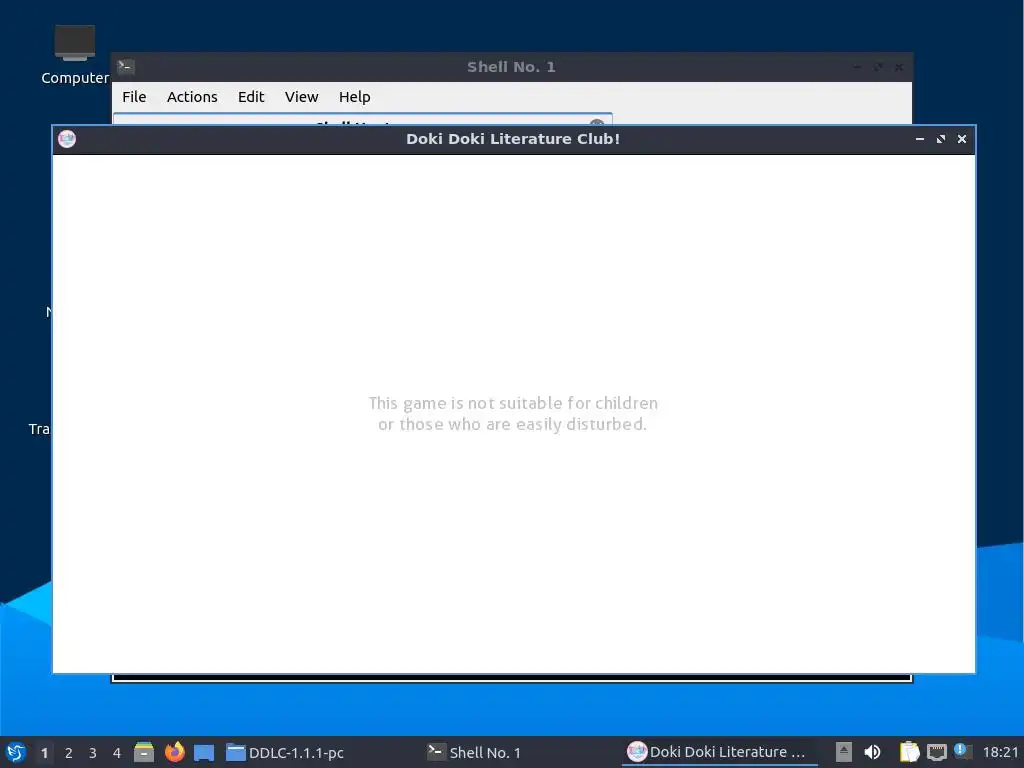The height and width of the screenshot is (768, 1024).
Task: Click the 18:21 clock in the panel
Action: pyautogui.click(x=1000, y=752)
